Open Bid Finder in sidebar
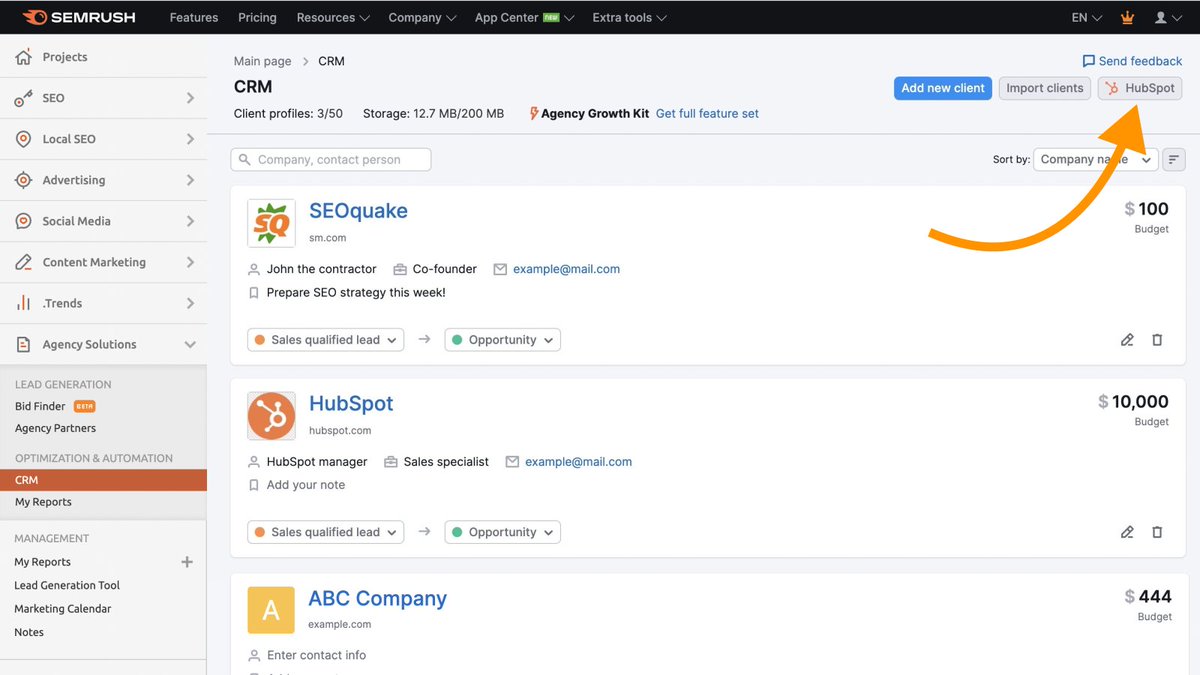Viewport: 1200px width, 675px height. (x=40, y=406)
